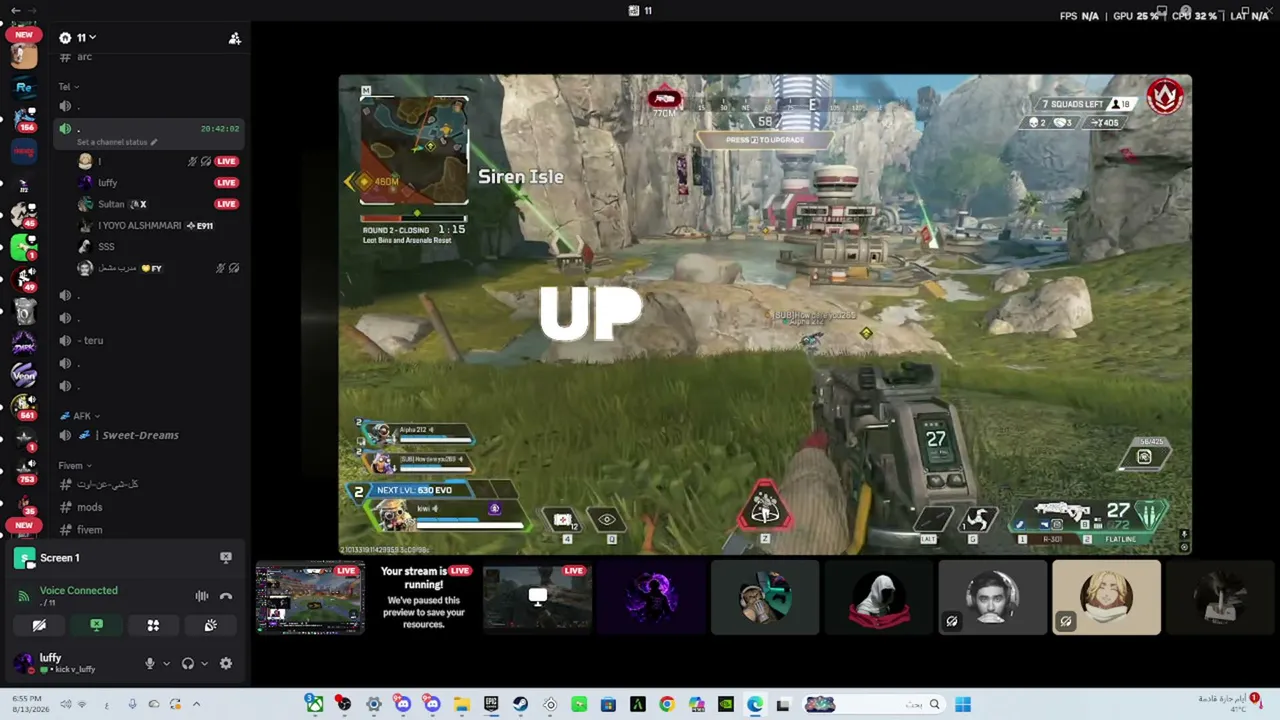Select the white hooded figure participant tile
The width and height of the screenshot is (1280, 720).
(879, 598)
